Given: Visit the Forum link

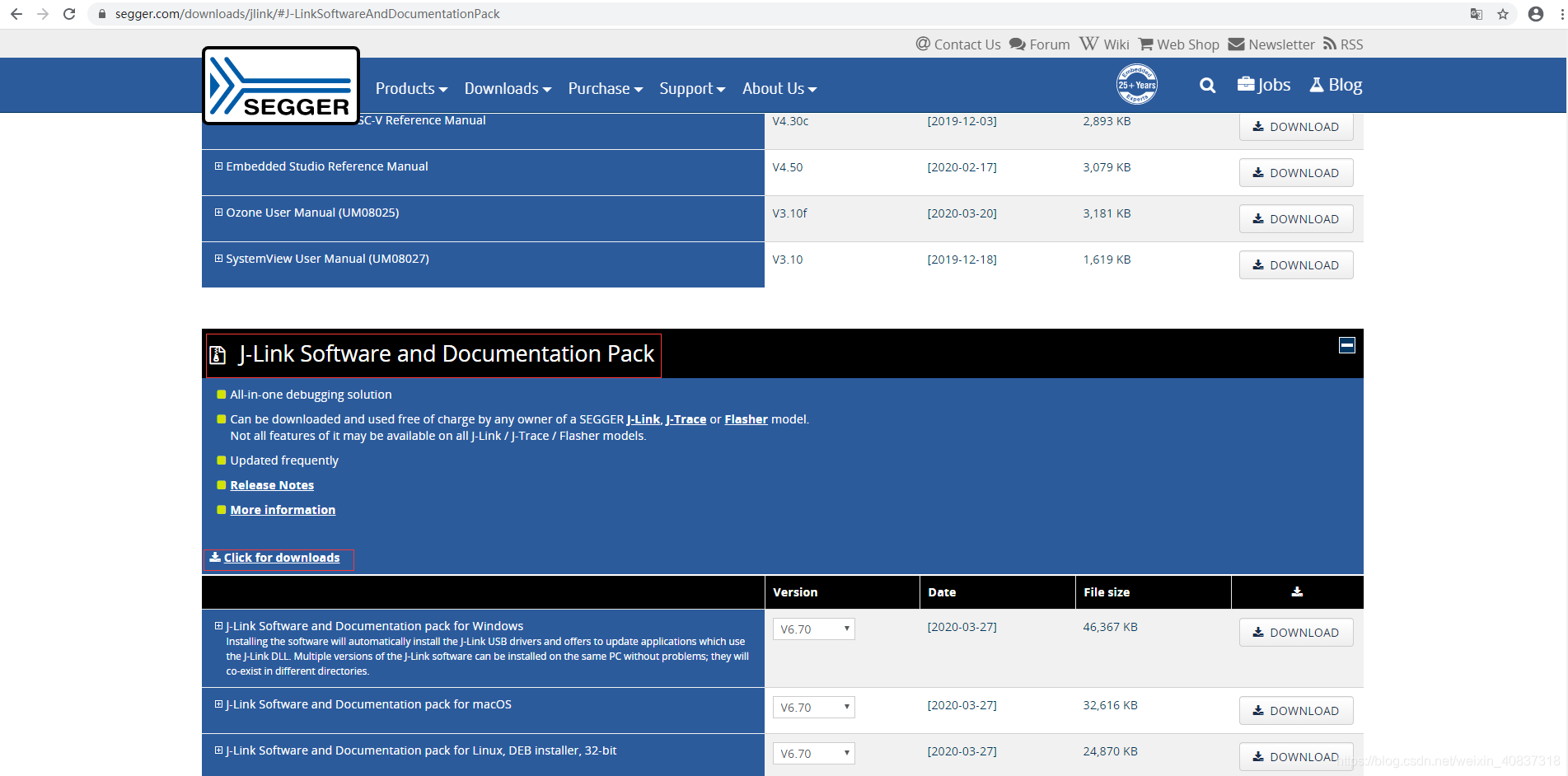Looking at the screenshot, I should point(1040,44).
